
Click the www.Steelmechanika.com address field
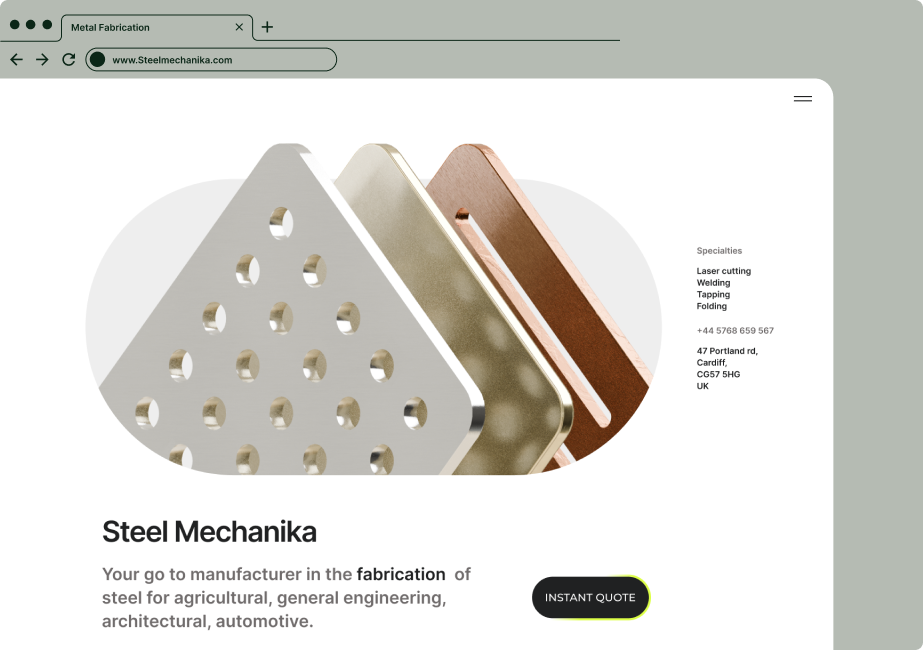(211, 59)
